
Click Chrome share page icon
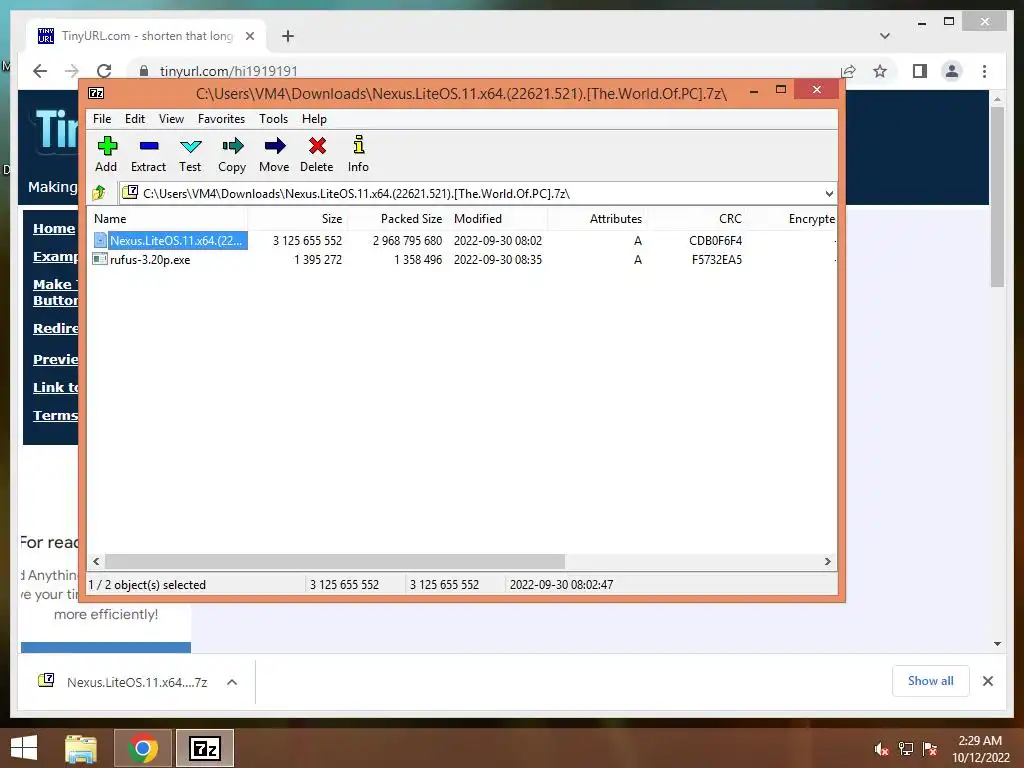coord(848,71)
